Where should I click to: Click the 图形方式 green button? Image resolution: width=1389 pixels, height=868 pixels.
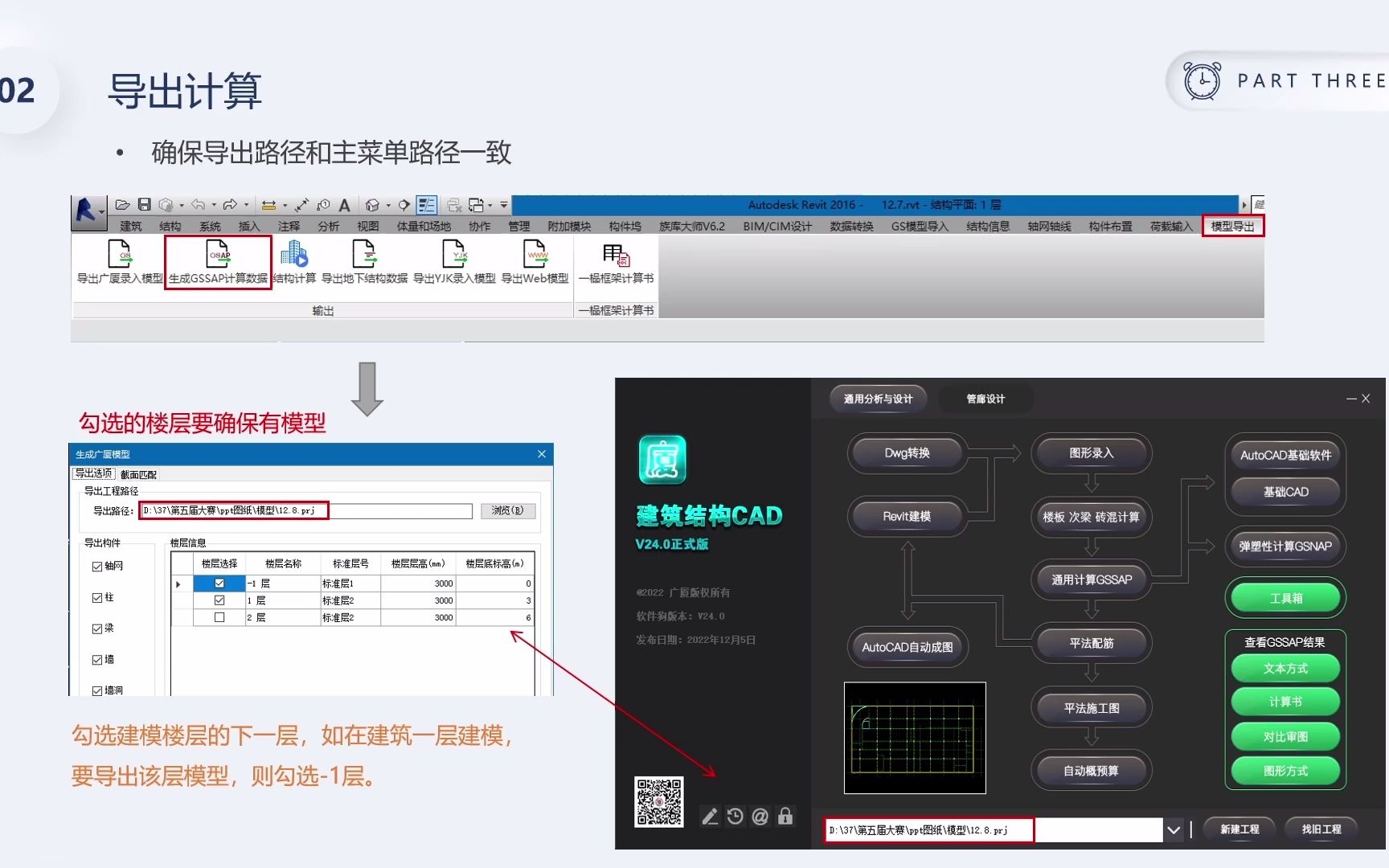(1285, 771)
